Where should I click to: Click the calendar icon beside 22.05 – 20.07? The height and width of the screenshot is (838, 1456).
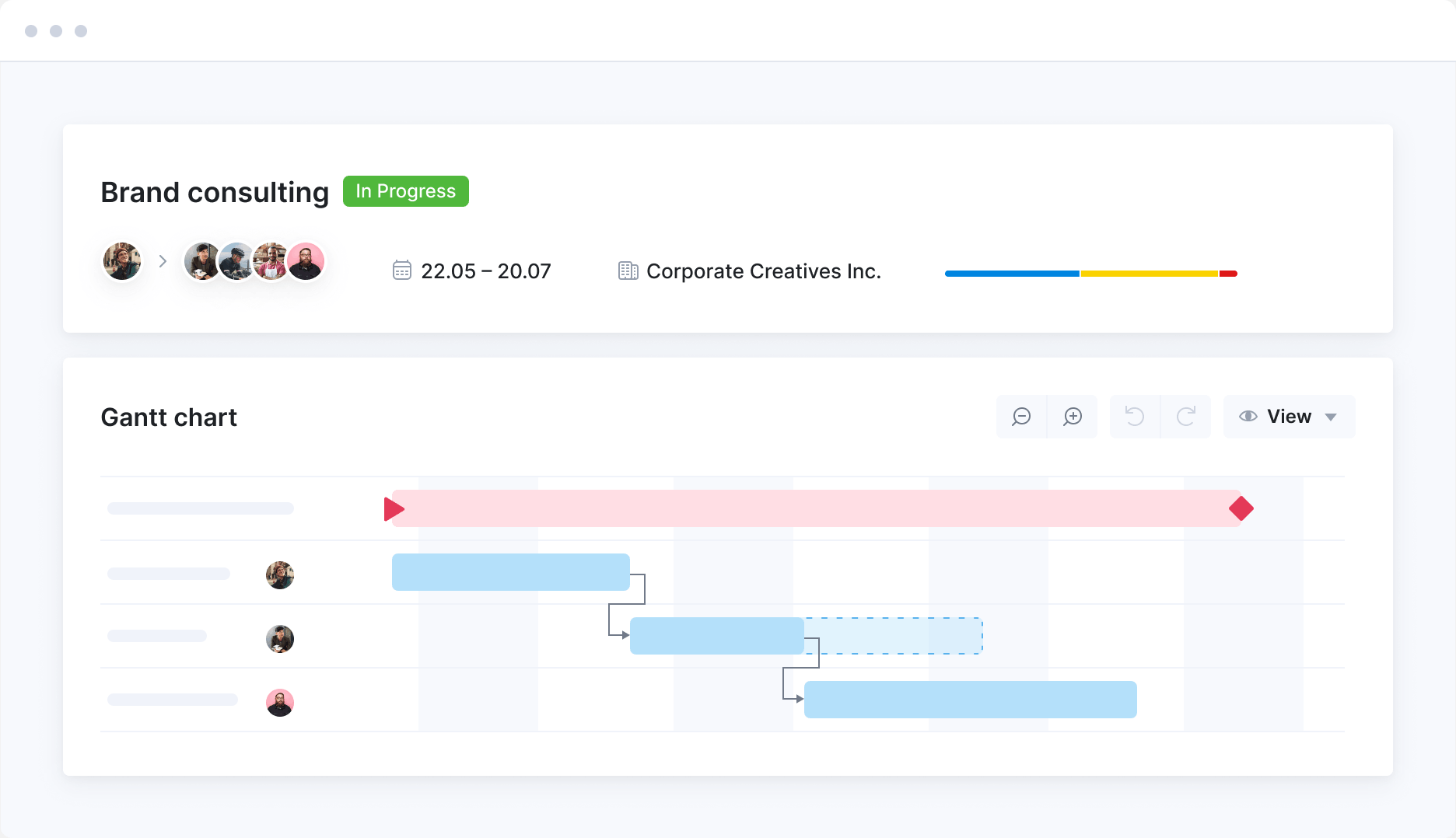point(402,271)
